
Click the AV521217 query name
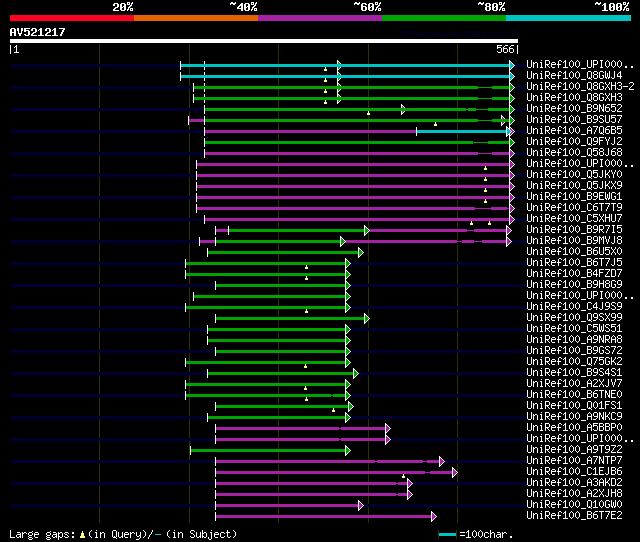[38, 32]
